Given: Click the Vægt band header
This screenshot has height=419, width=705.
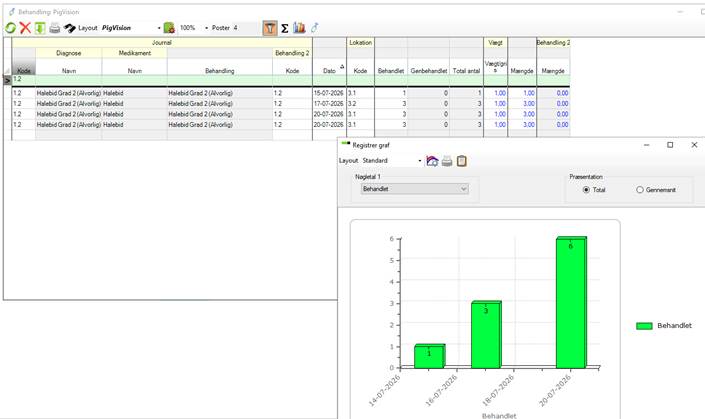Looking at the screenshot, I should (x=495, y=42).
